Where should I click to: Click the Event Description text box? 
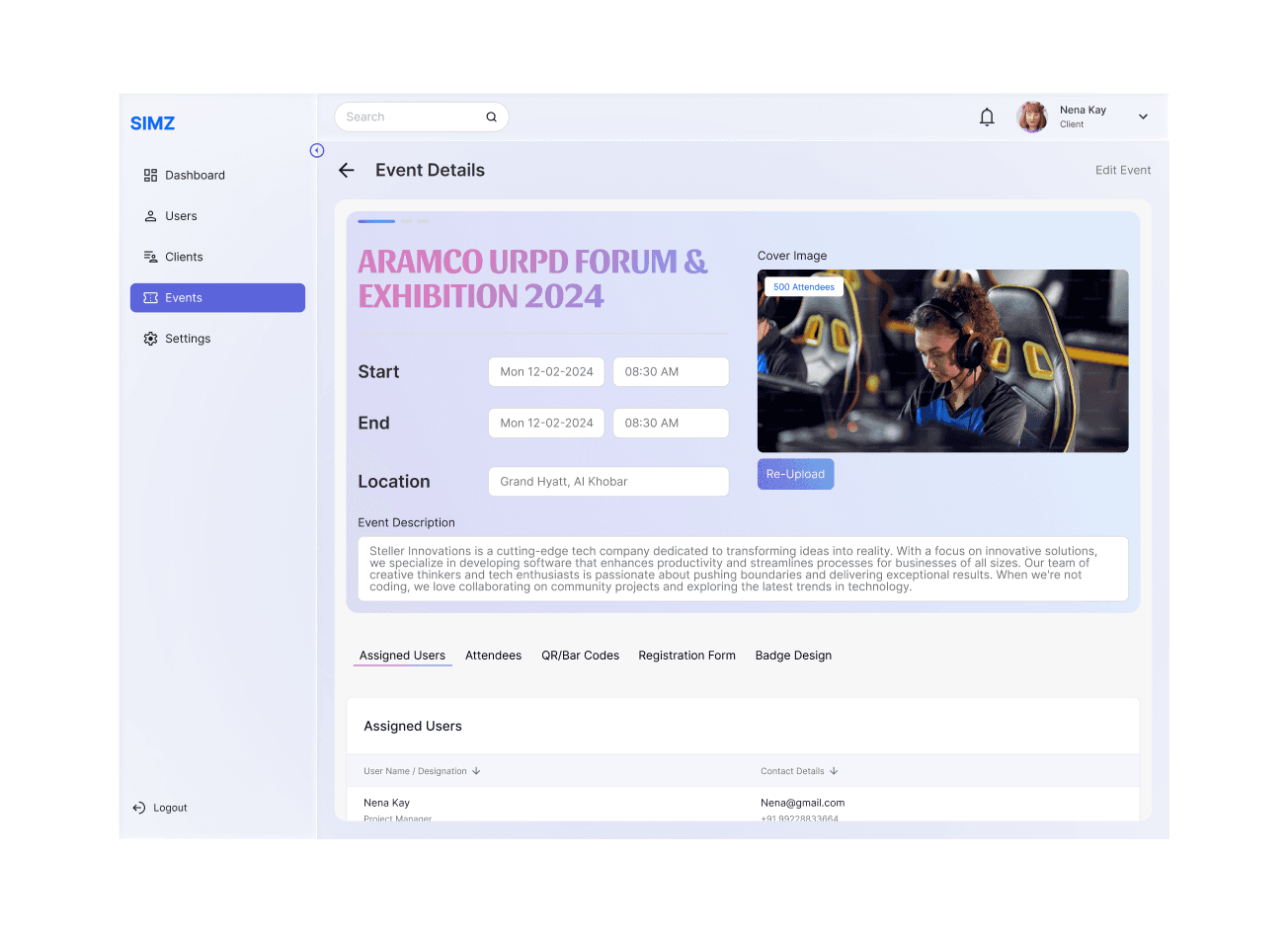tap(743, 569)
